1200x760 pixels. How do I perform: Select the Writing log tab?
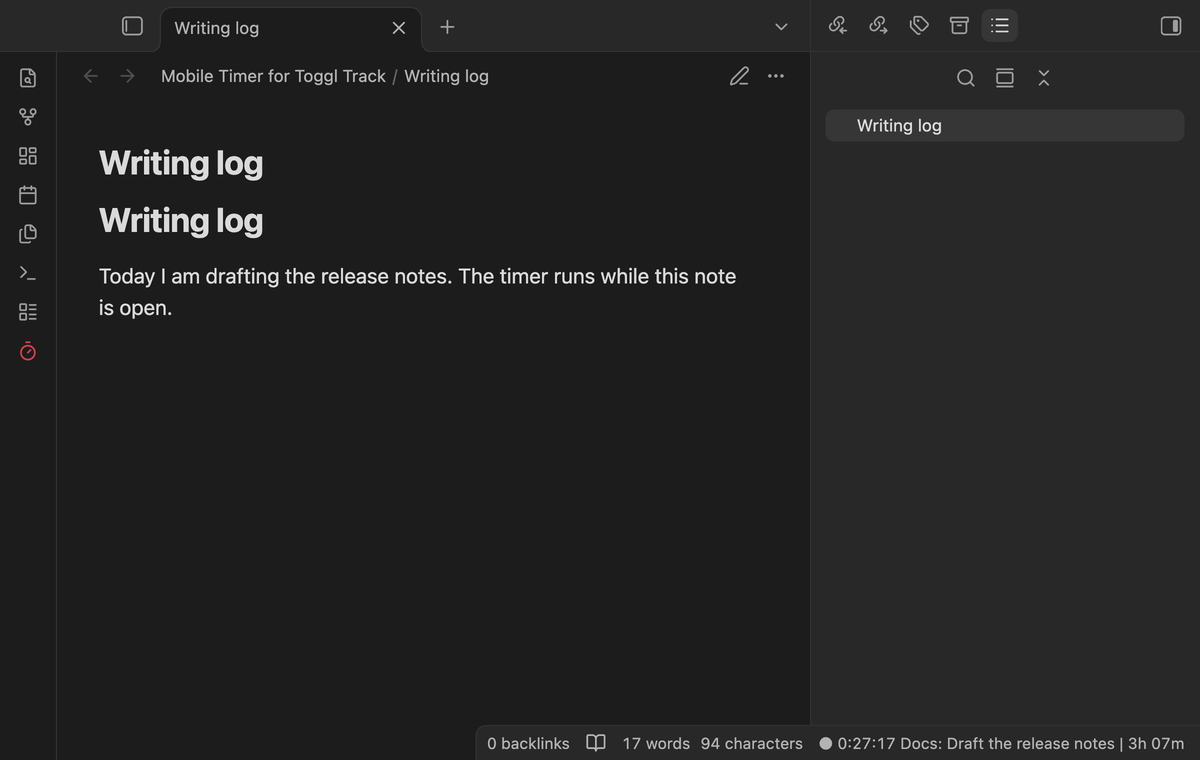pyautogui.click(x=290, y=27)
